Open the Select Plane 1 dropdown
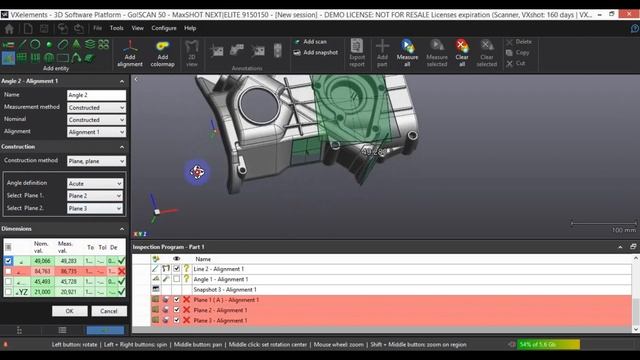Screen dimensions: 640x360 click(95, 196)
